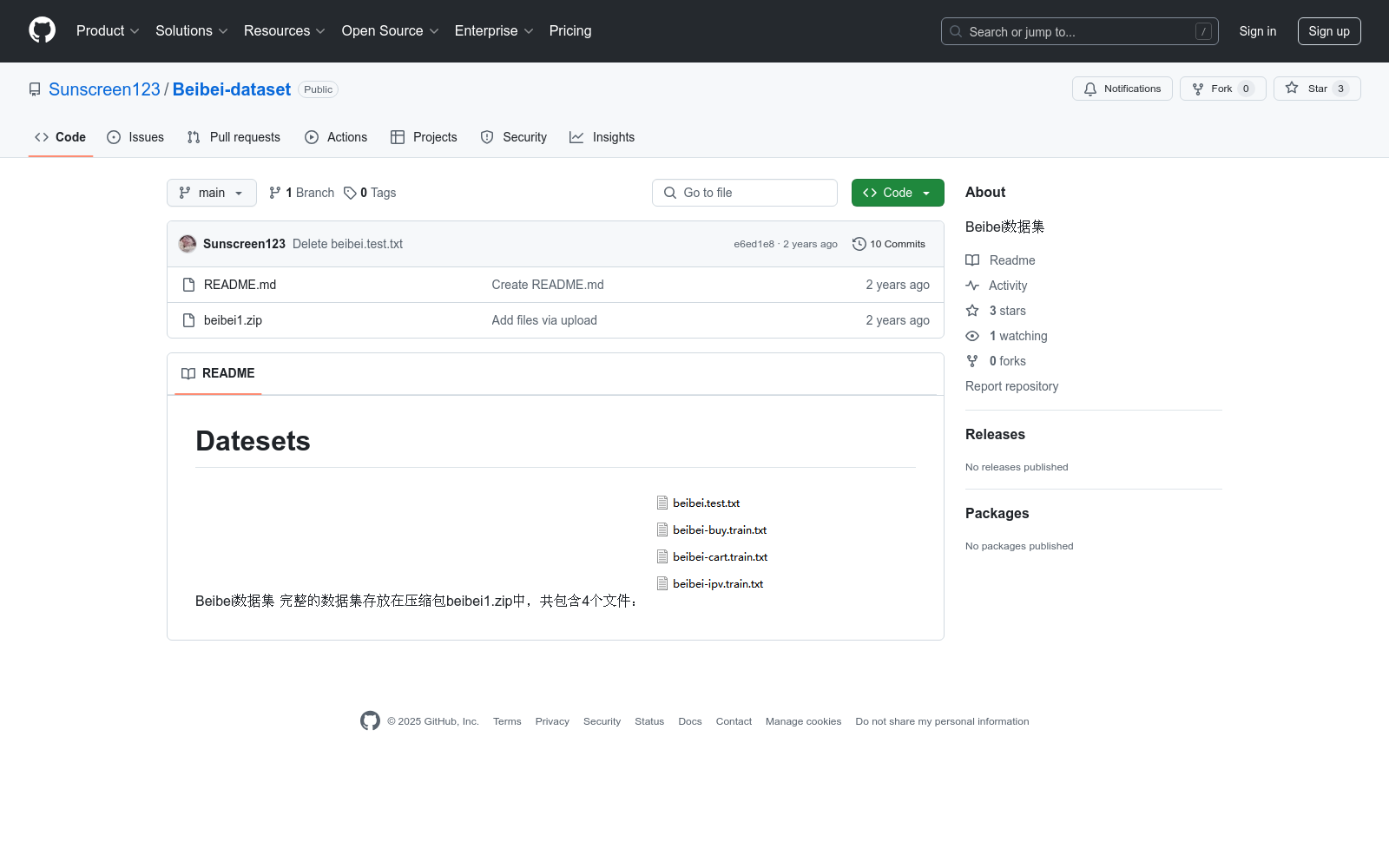This screenshot has width=1389, height=868.
Task: Open the green Code dropdown button
Action: [898, 193]
